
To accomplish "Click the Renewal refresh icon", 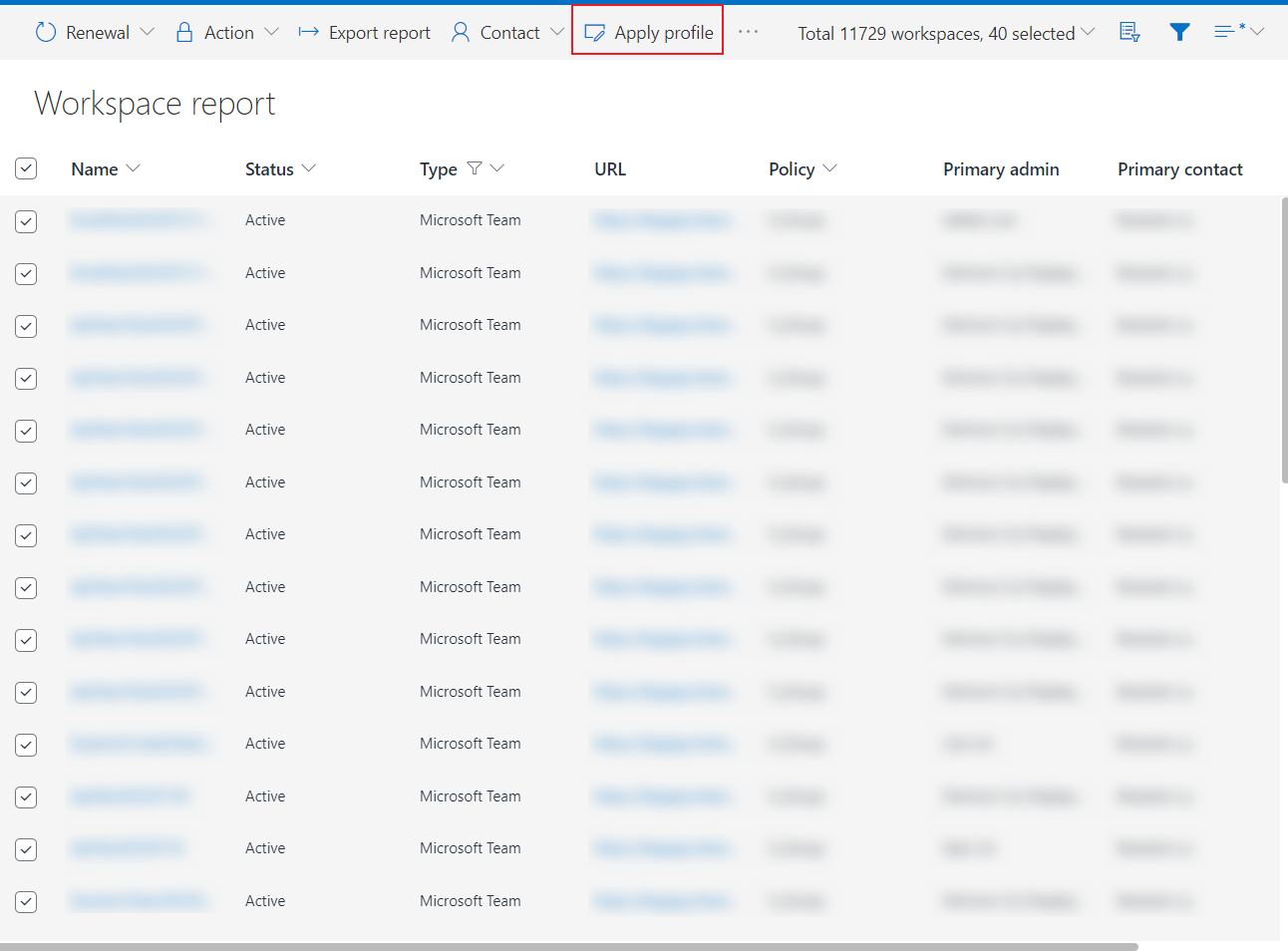I will pyautogui.click(x=46, y=33).
